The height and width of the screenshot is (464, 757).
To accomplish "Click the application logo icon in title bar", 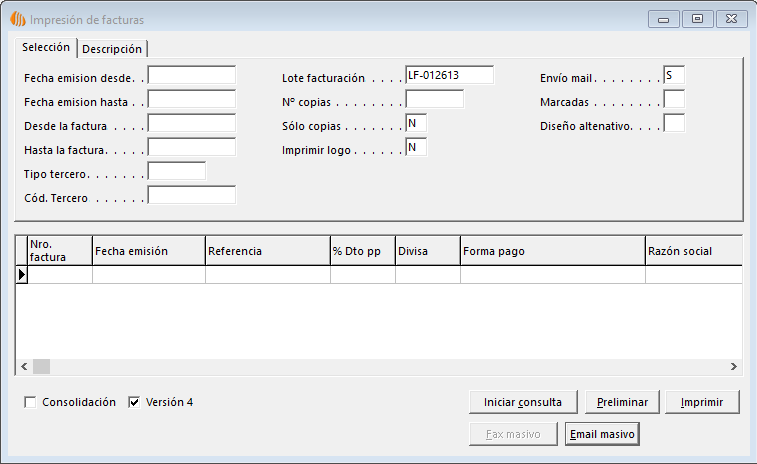I will 17,19.
